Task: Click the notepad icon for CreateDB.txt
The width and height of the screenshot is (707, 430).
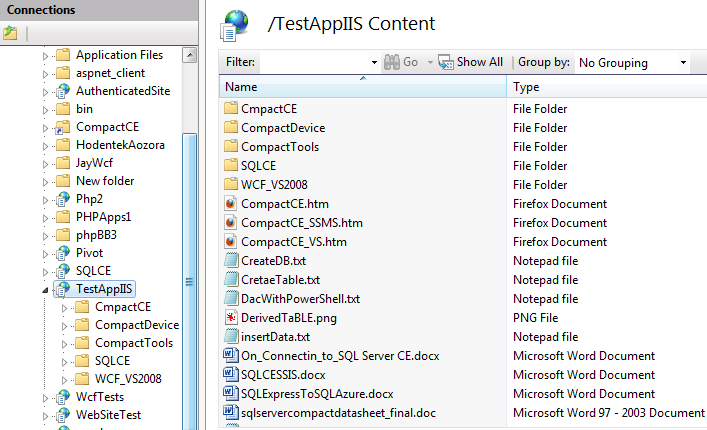Action: [231, 260]
